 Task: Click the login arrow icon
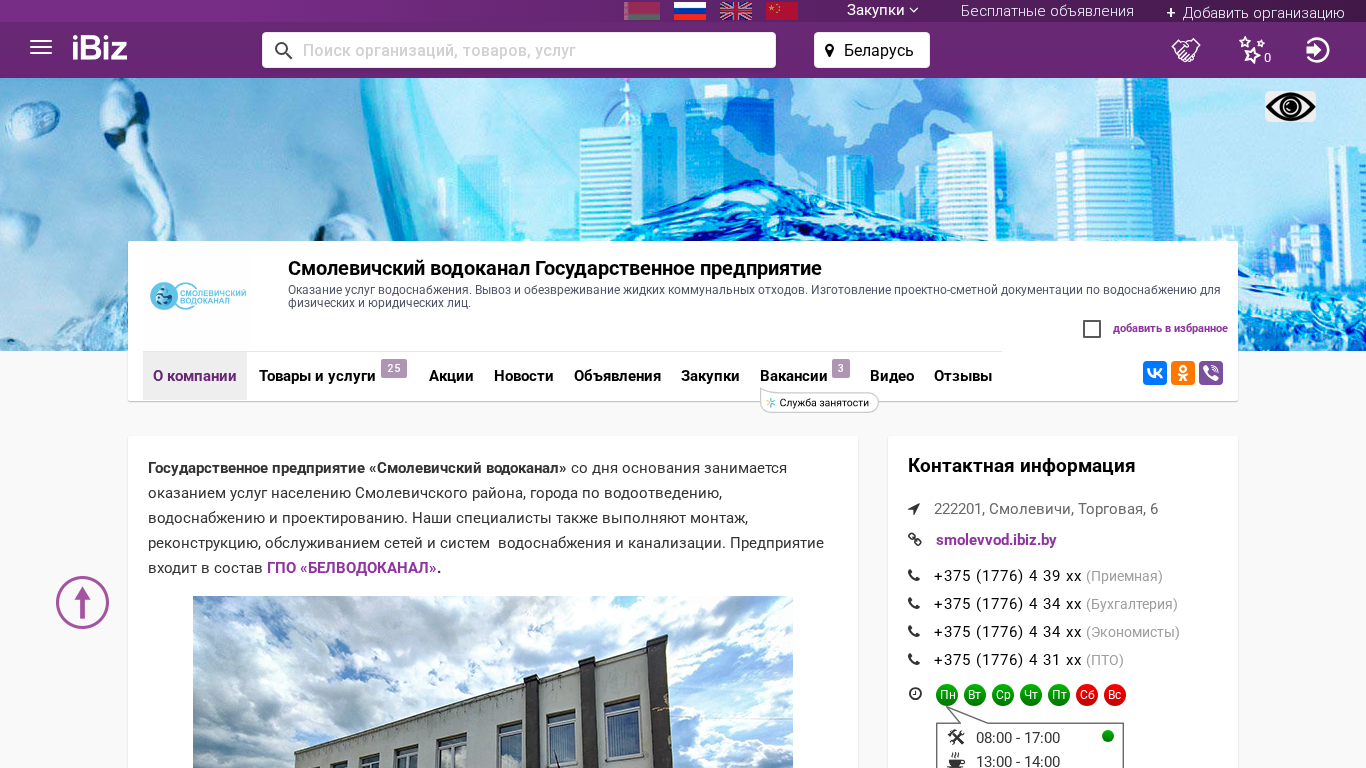(1317, 50)
